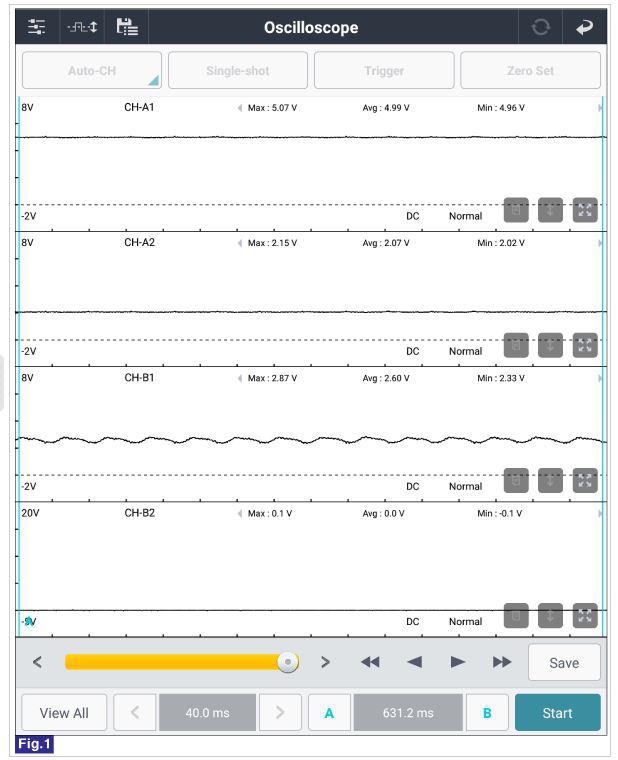
Task: Click the rewind double-arrow button
Action: (x=370, y=662)
